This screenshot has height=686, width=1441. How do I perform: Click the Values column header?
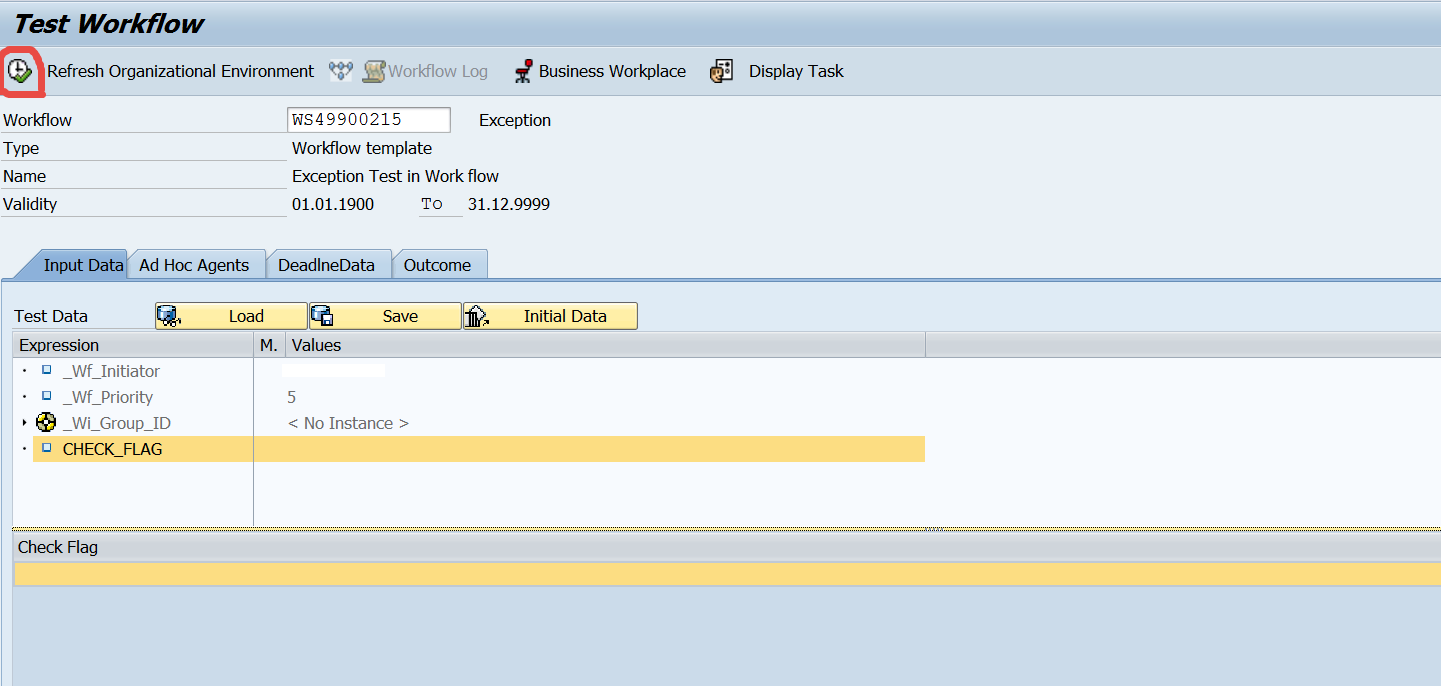(x=605, y=345)
